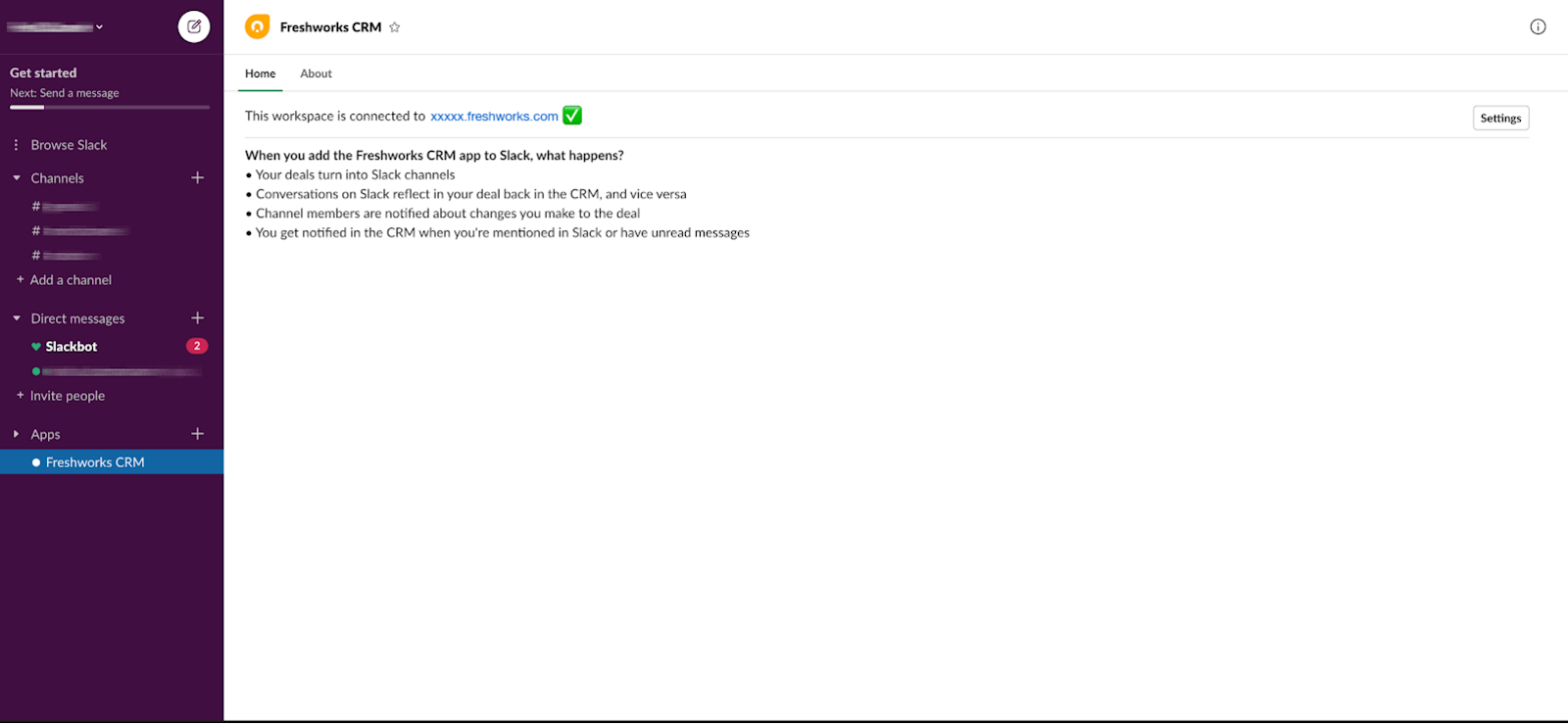Viewport: 1568px width, 724px height.
Task: Click the Settings button
Action: pyautogui.click(x=1500, y=118)
